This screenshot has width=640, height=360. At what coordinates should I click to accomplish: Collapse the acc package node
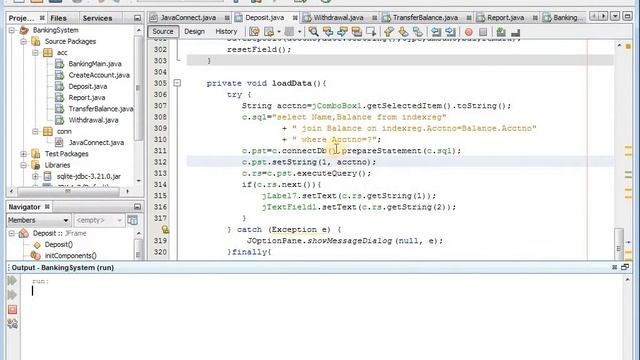point(36,53)
